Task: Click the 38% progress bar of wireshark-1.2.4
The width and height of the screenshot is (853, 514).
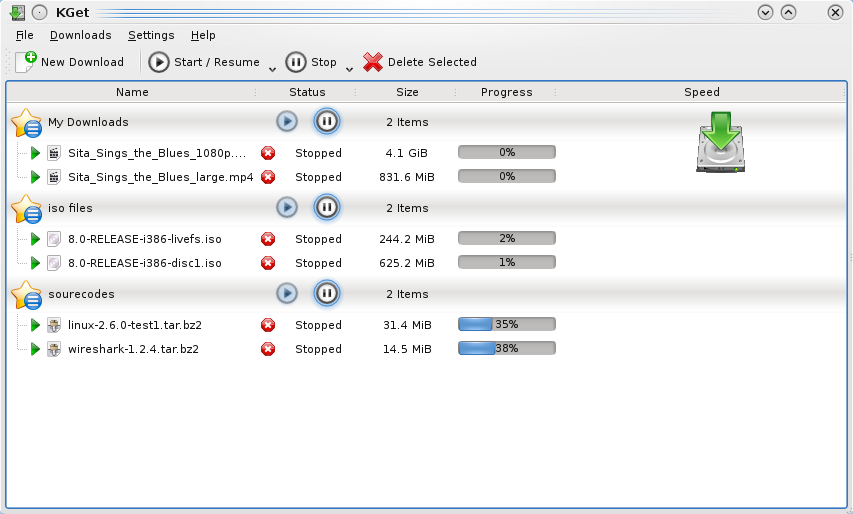Action: pos(506,348)
